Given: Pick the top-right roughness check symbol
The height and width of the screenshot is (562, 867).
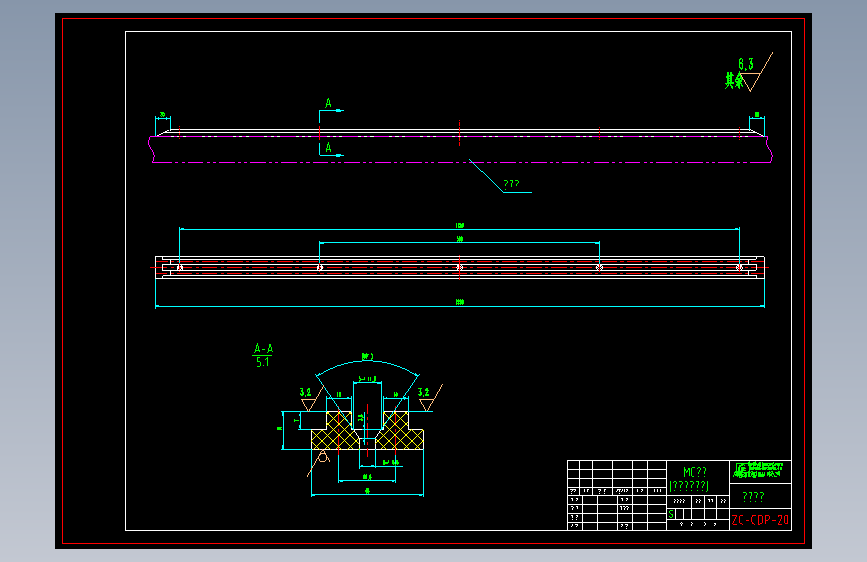Looking at the screenshot, I should point(757,72).
